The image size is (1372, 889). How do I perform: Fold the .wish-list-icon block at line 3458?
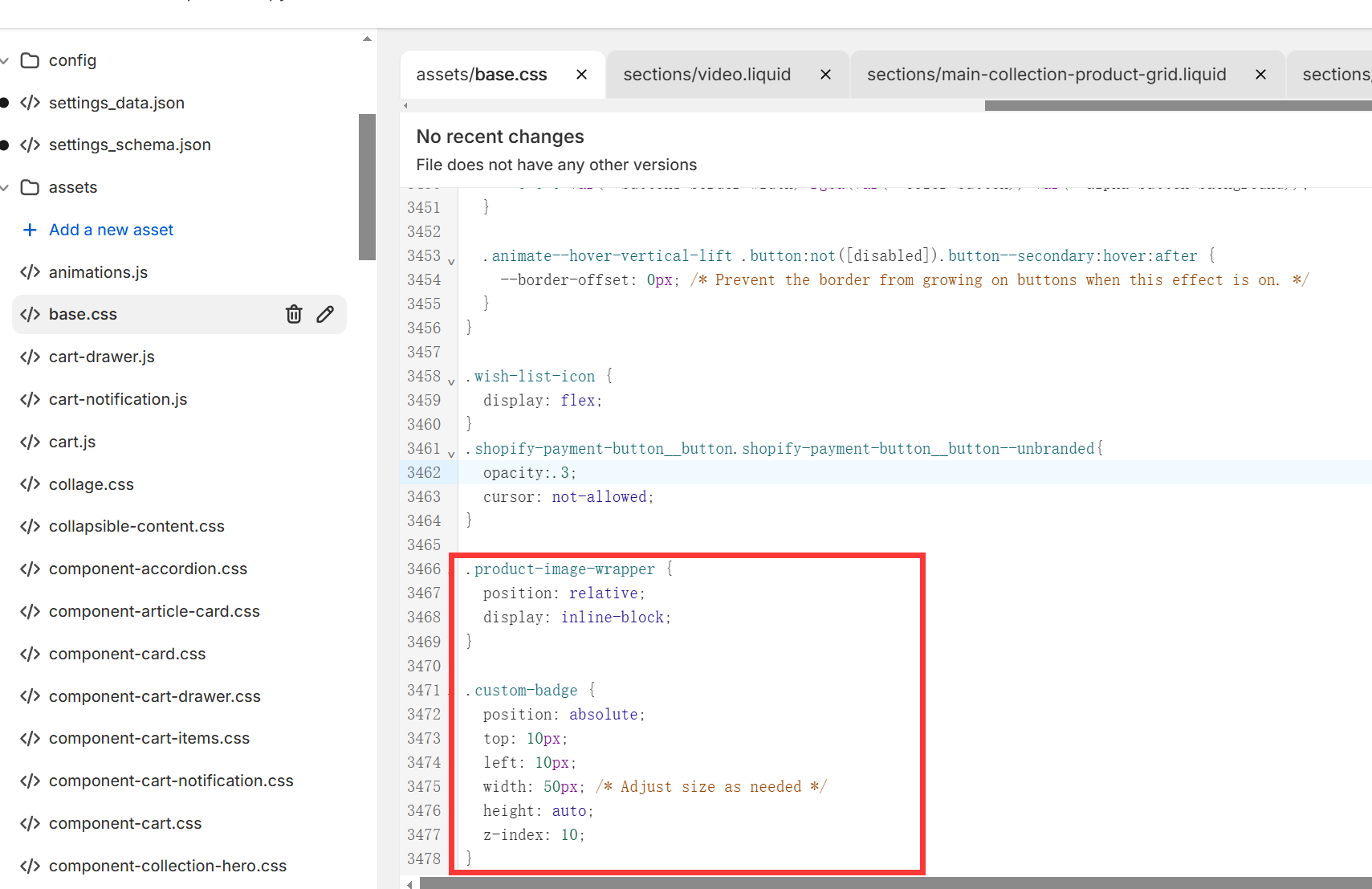click(451, 382)
